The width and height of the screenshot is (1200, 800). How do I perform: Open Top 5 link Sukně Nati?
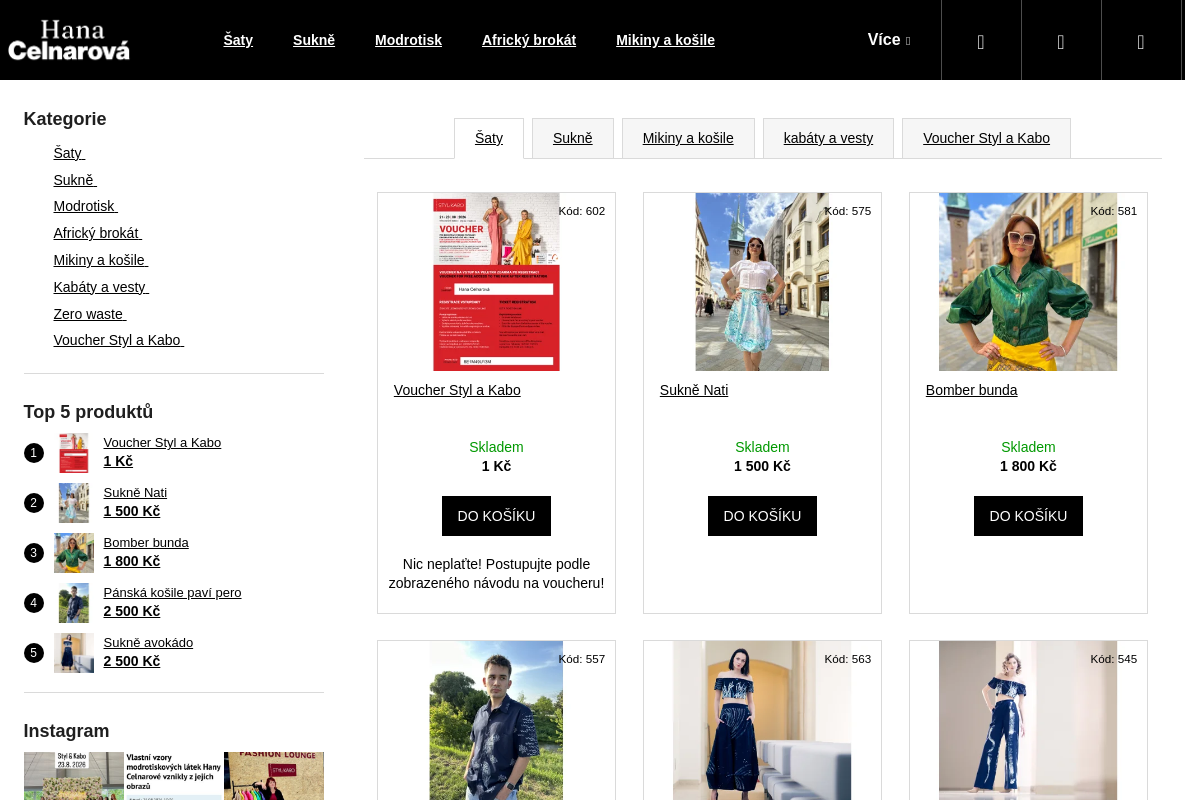click(135, 493)
